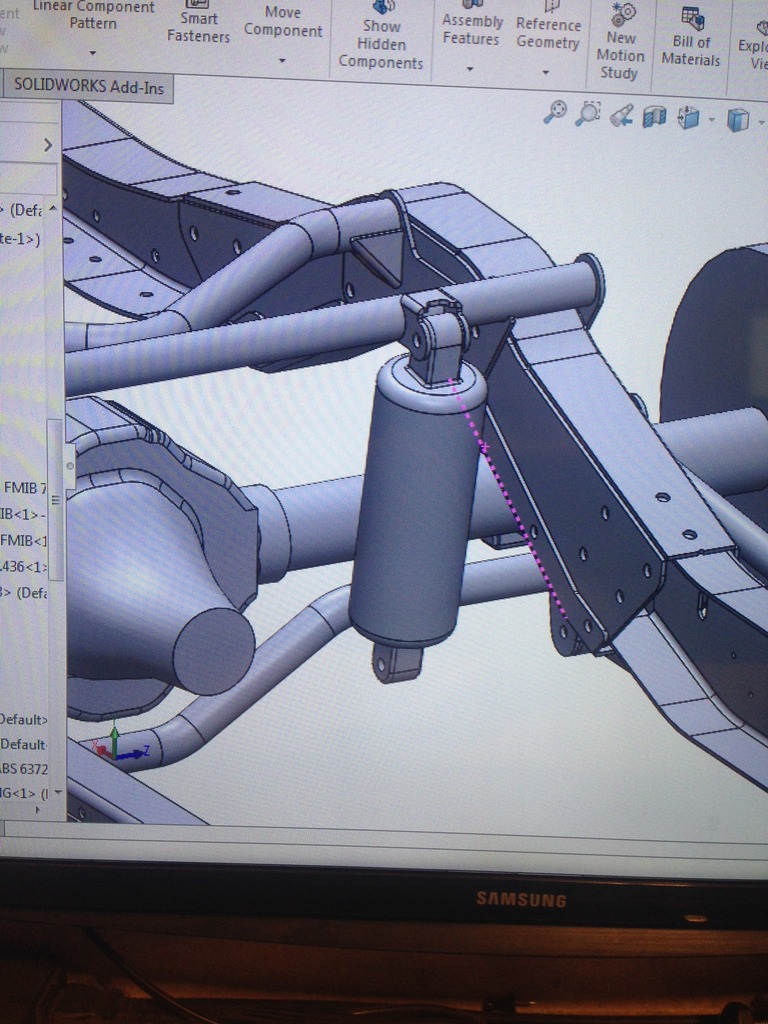768x1024 pixels.
Task: Select the Zoom to Area icon
Action: click(589, 114)
